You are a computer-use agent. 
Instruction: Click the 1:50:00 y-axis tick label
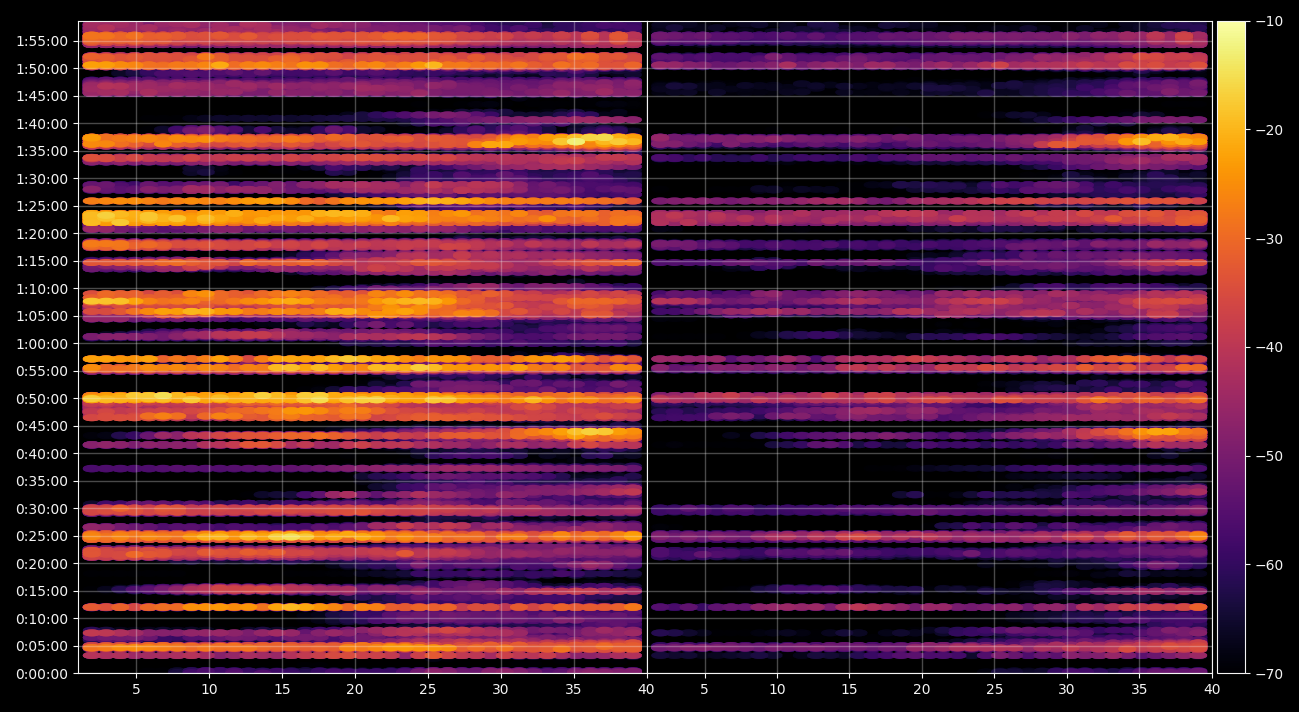tap(42, 69)
